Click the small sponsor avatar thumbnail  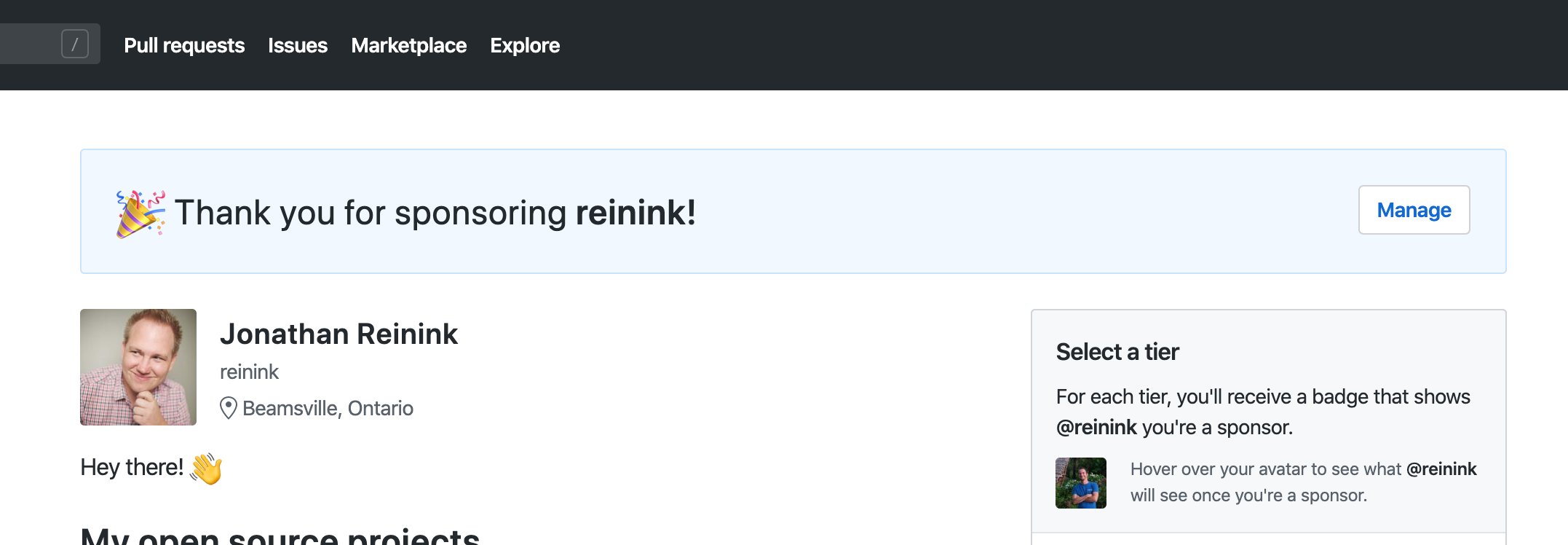[1081, 483]
